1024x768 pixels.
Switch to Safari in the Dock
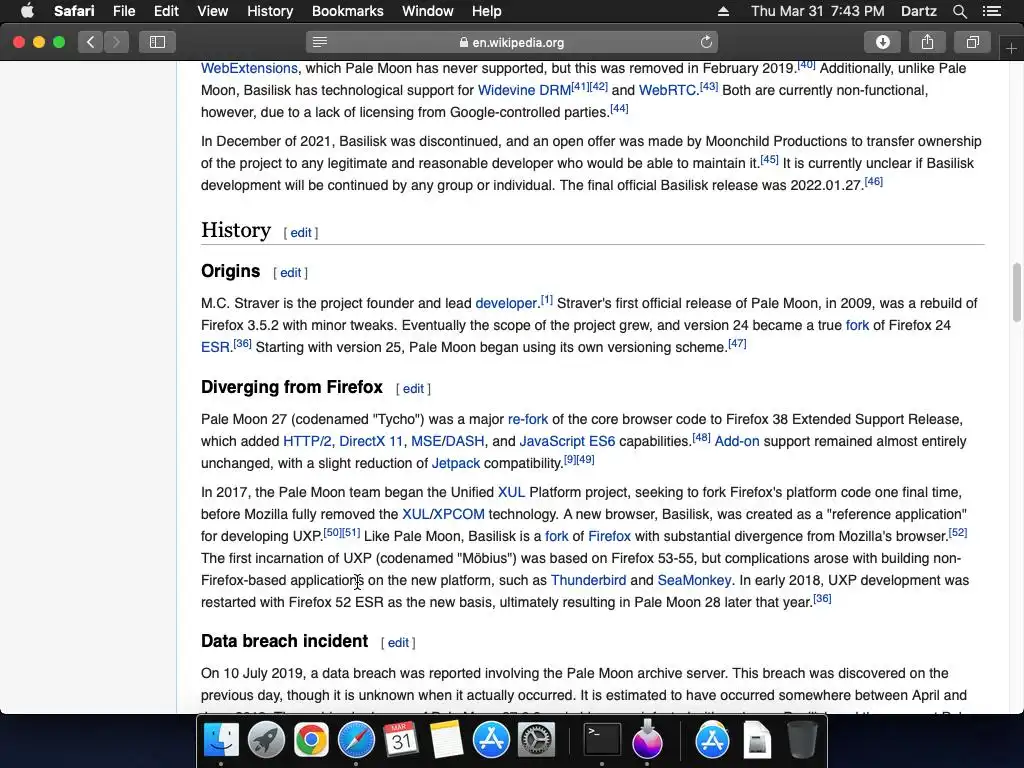point(356,740)
